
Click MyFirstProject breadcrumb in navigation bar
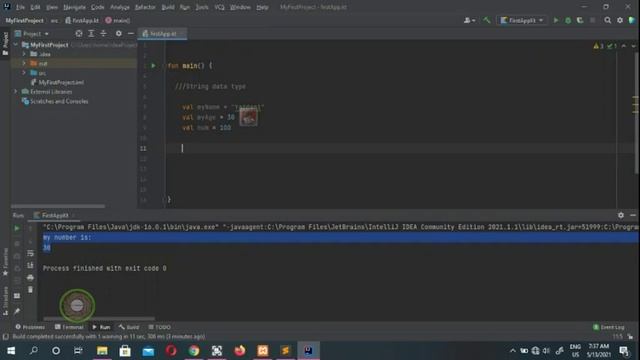[x=24, y=20]
